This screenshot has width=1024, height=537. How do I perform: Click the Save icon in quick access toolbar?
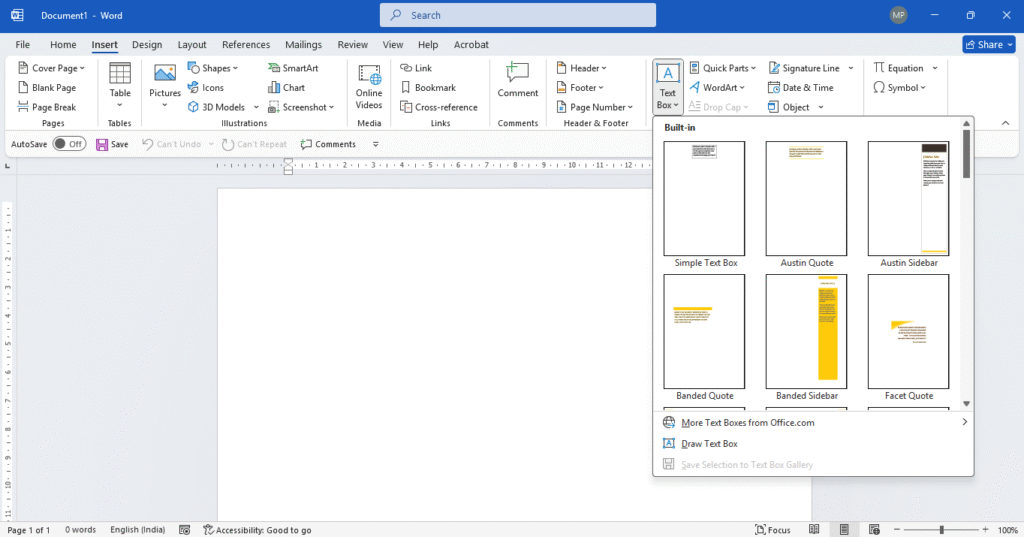pyautogui.click(x=102, y=144)
